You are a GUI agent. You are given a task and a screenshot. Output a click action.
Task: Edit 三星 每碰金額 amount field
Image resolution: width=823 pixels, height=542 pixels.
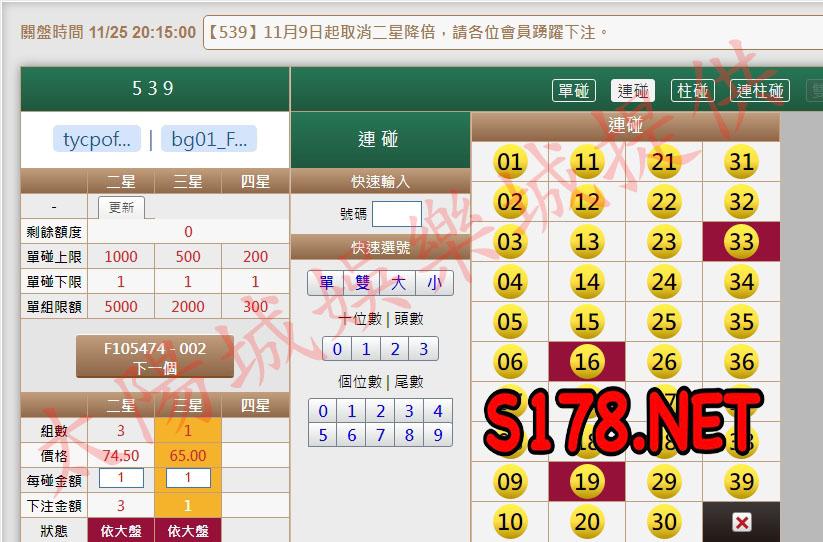188,477
